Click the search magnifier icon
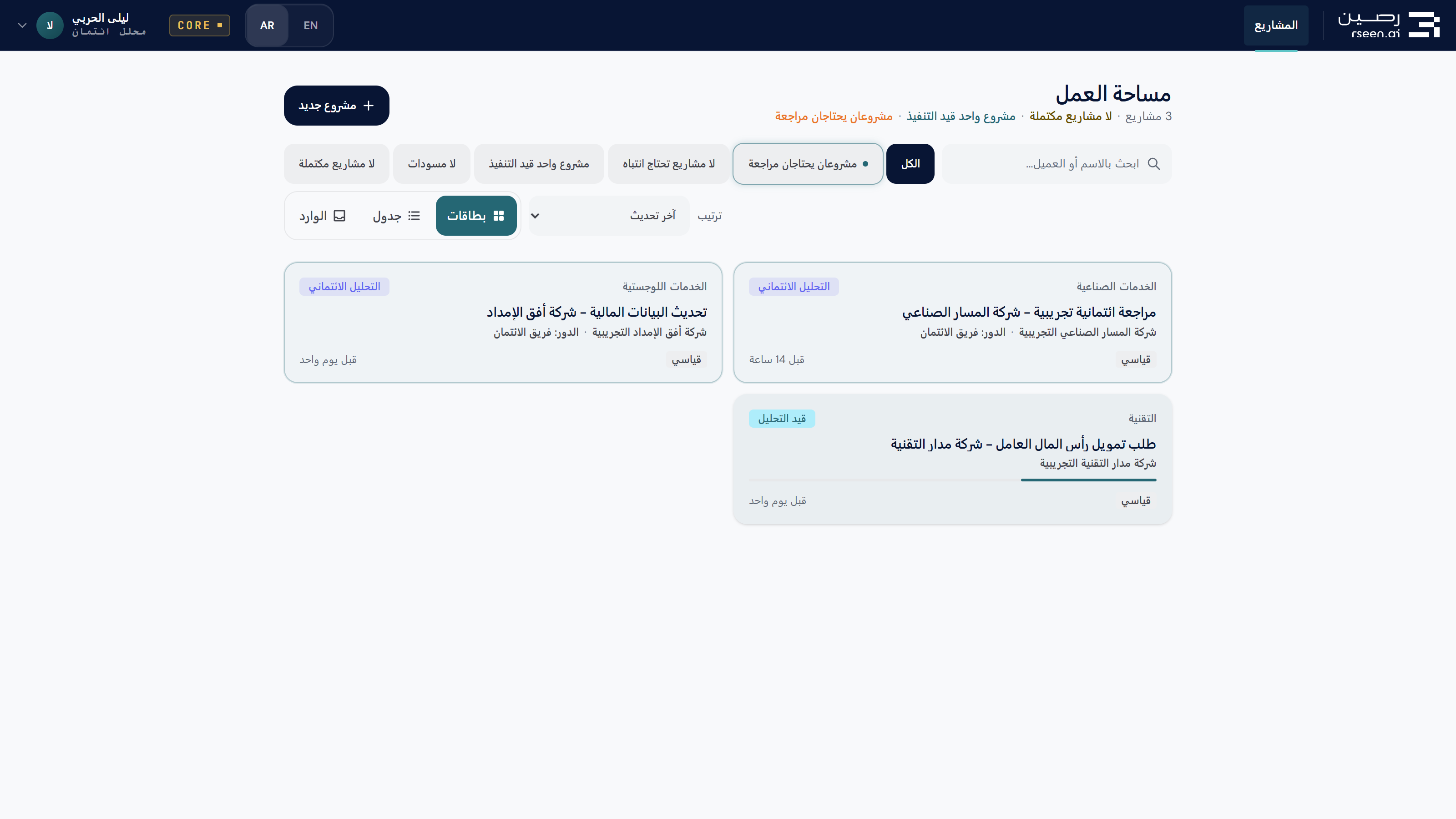 [x=1153, y=164]
